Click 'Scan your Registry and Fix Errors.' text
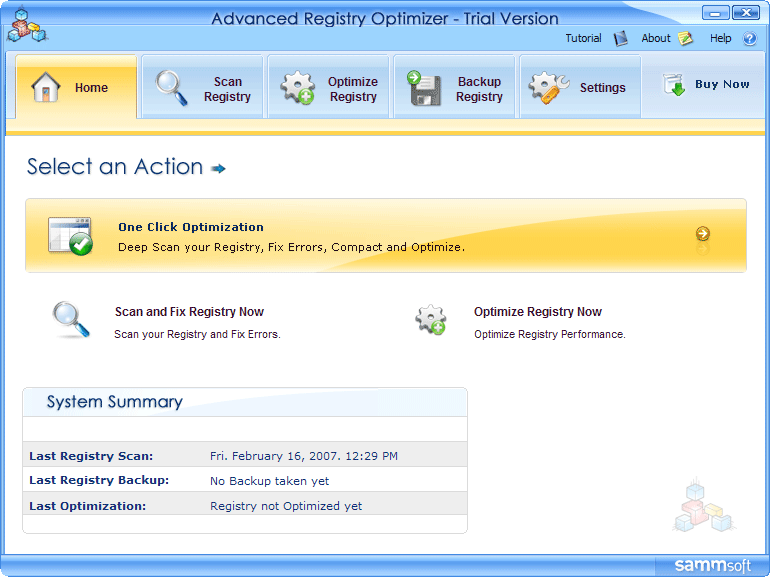 pos(197,334)
